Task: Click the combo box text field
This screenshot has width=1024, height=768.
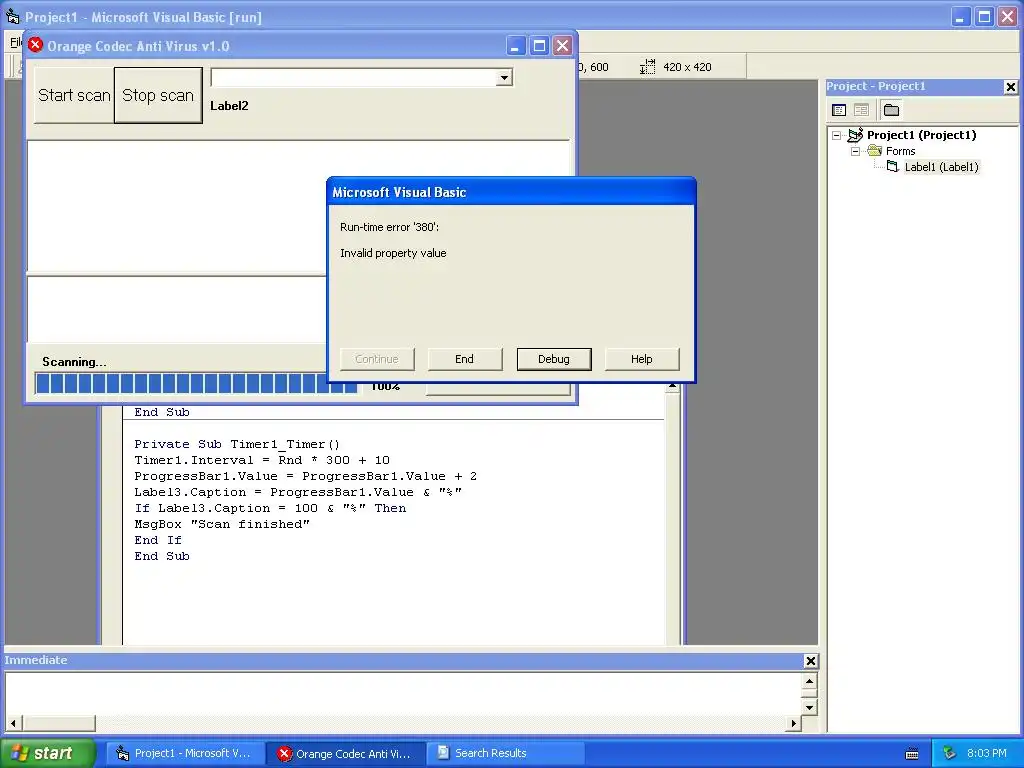Action: [353, 78]
